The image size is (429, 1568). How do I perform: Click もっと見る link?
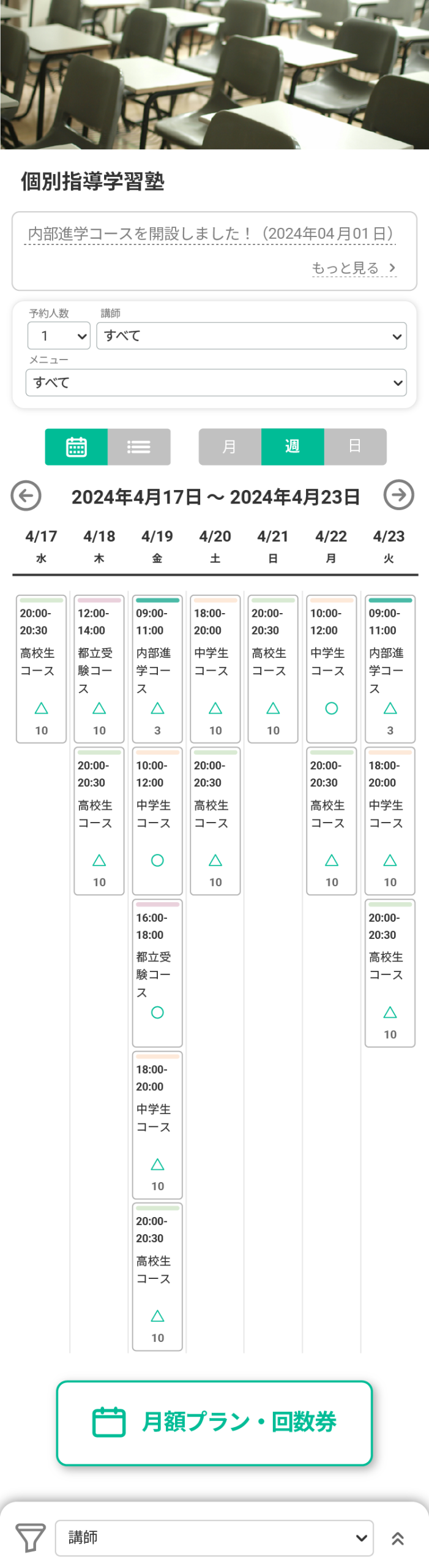353,268
